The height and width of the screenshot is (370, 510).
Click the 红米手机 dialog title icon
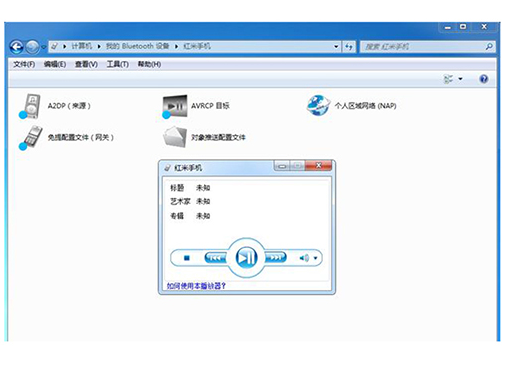(167, 168)
